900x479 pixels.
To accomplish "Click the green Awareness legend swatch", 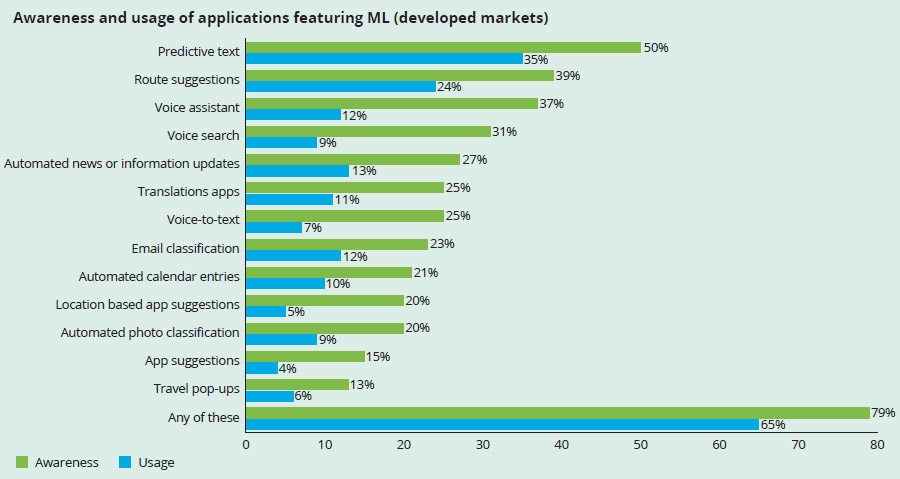I will tap(22, 462).
